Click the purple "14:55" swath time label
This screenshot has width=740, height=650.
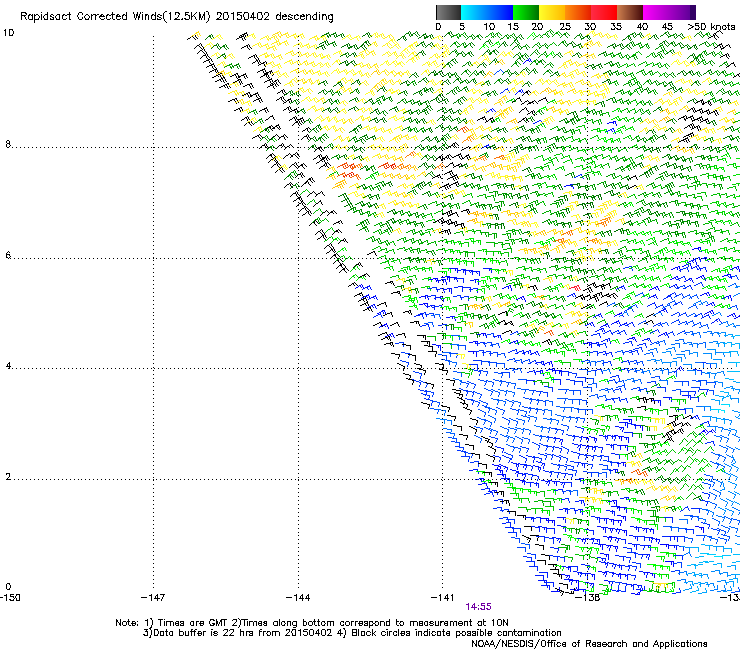[478, 607]
